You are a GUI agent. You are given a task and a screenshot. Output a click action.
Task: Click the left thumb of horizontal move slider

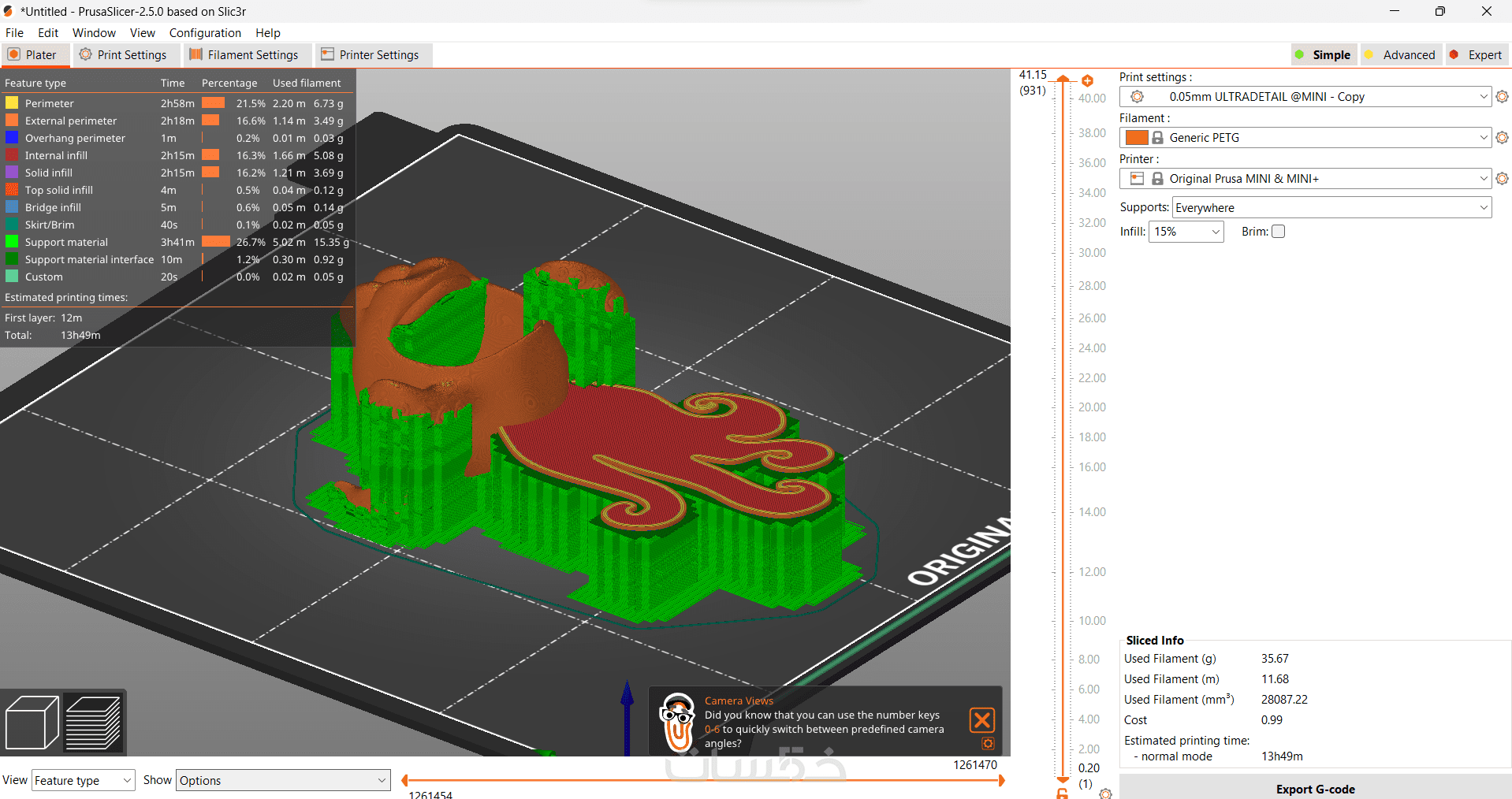tap(404, 780)
